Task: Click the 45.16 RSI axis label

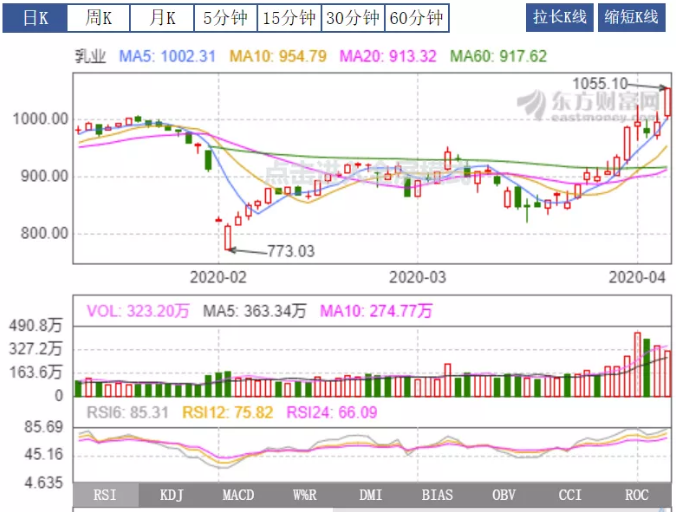Action: 44,454
